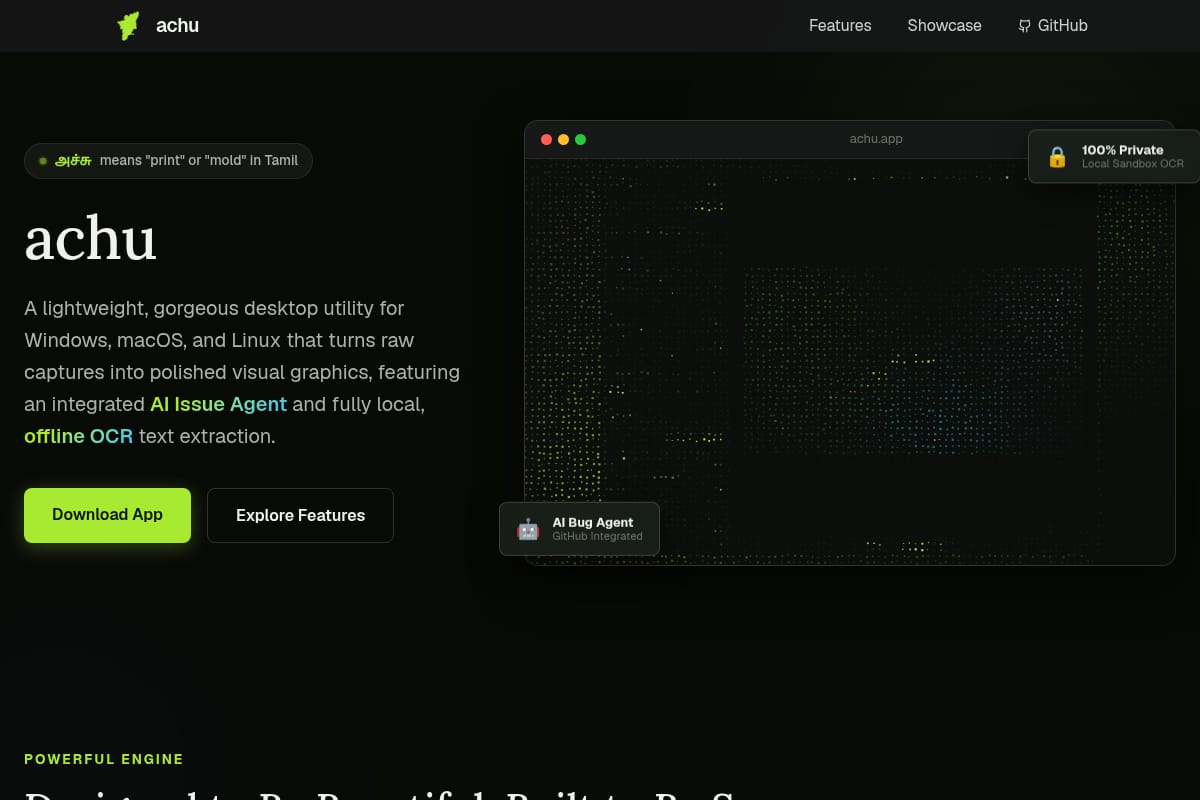Click the highlighted 'offline OCR' text
This screenshot has width=1200, height=800.
[x=78, y=436]
